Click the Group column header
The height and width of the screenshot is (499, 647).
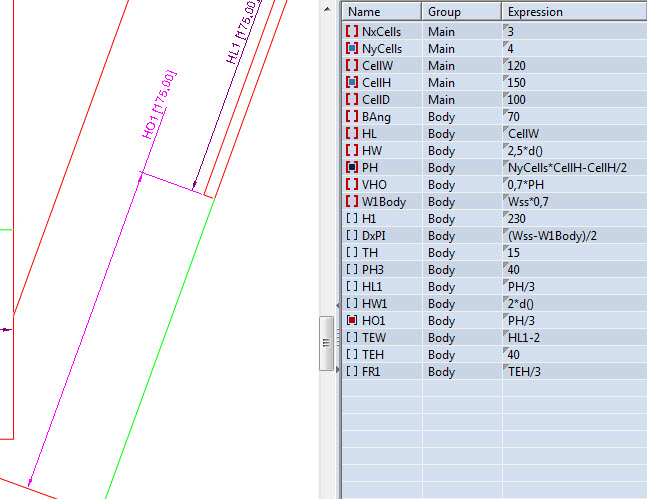[460, 12]
